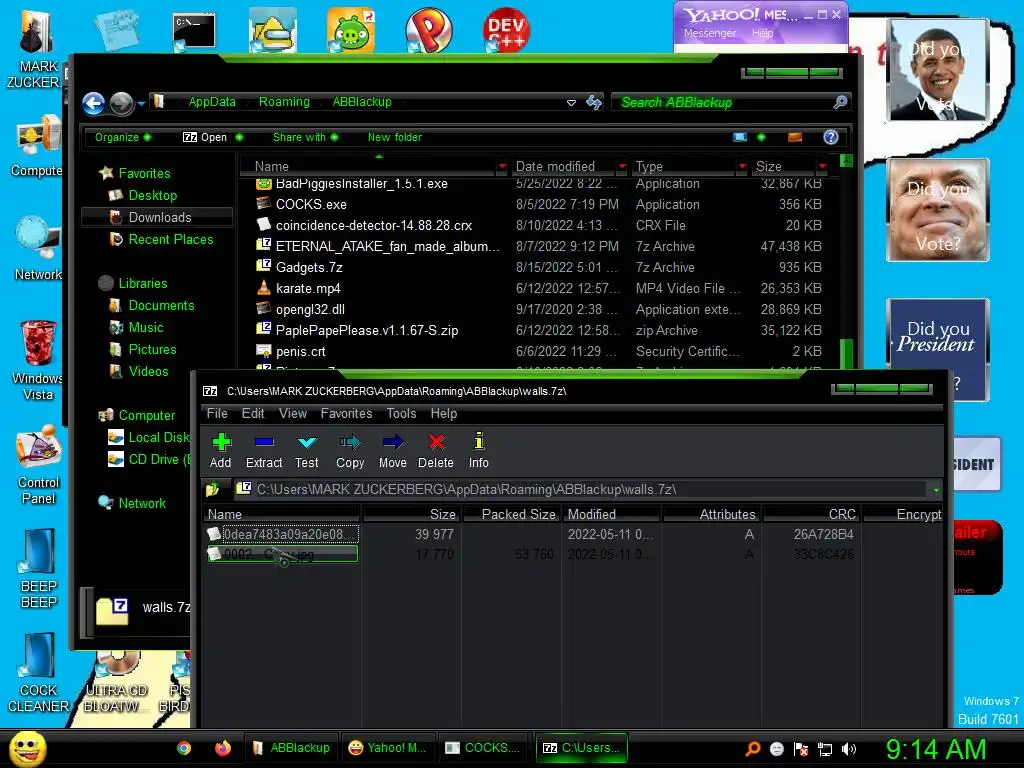Open the MARK ZUCKERBERG desktop folder
1024x768 pixels.
[x=35, y=49]
